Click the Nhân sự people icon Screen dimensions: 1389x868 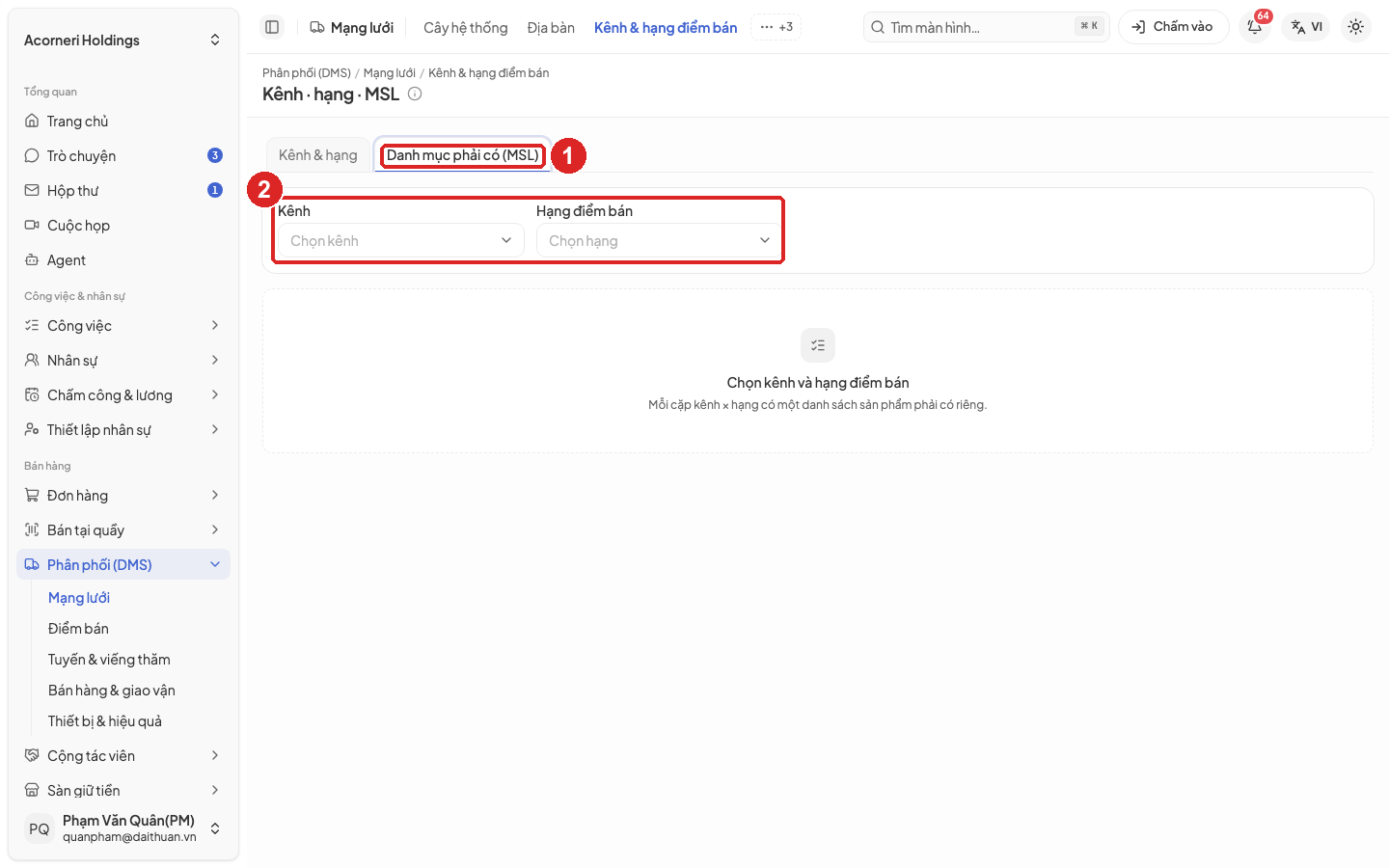point(32,361)
